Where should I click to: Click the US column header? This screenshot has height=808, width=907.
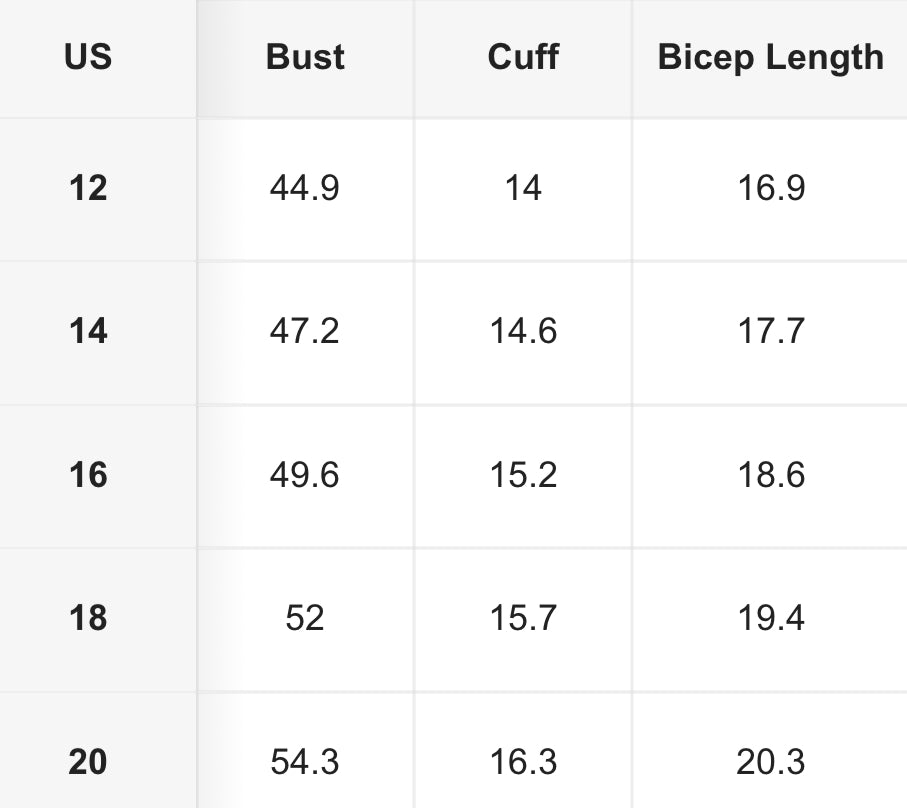click(x=88, y=58)
